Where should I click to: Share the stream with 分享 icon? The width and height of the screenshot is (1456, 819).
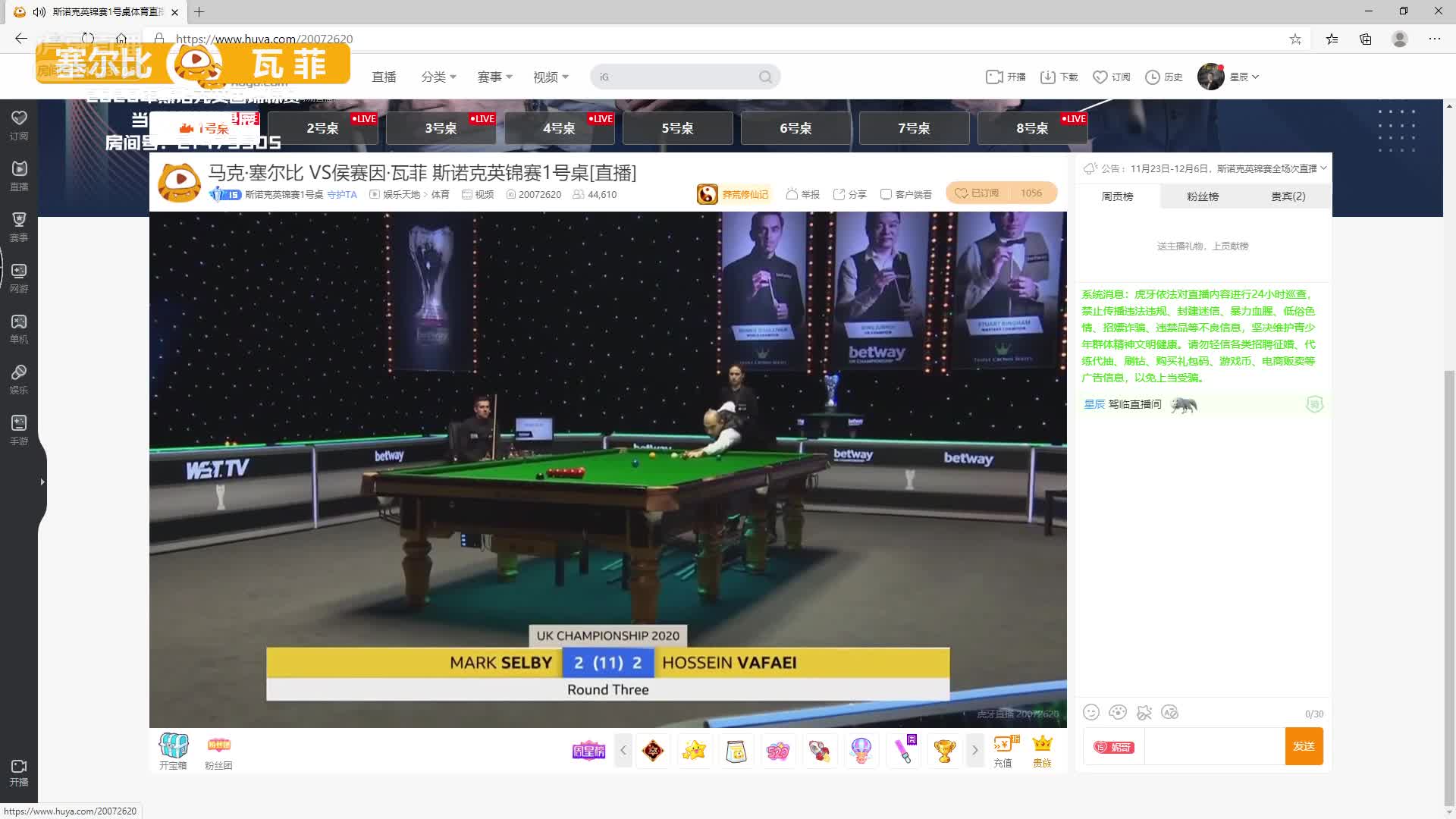849,194
